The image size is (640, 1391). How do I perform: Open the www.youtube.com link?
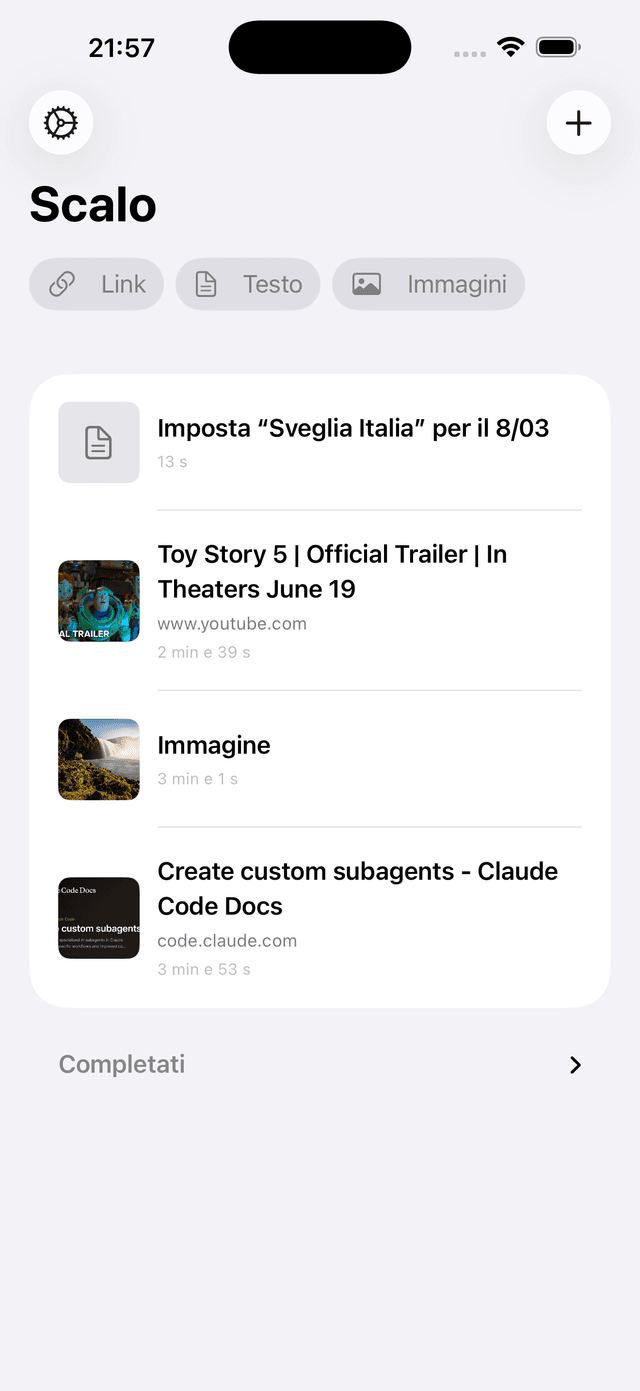pyautogui.click(x=232, y=623)
